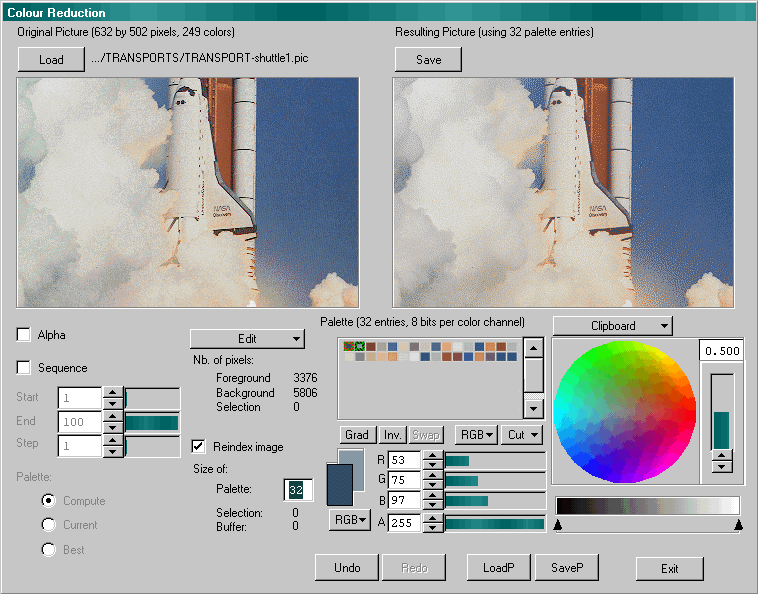
Task: Decrease the Start value with down arrow
Action: (x=113, y=404)
